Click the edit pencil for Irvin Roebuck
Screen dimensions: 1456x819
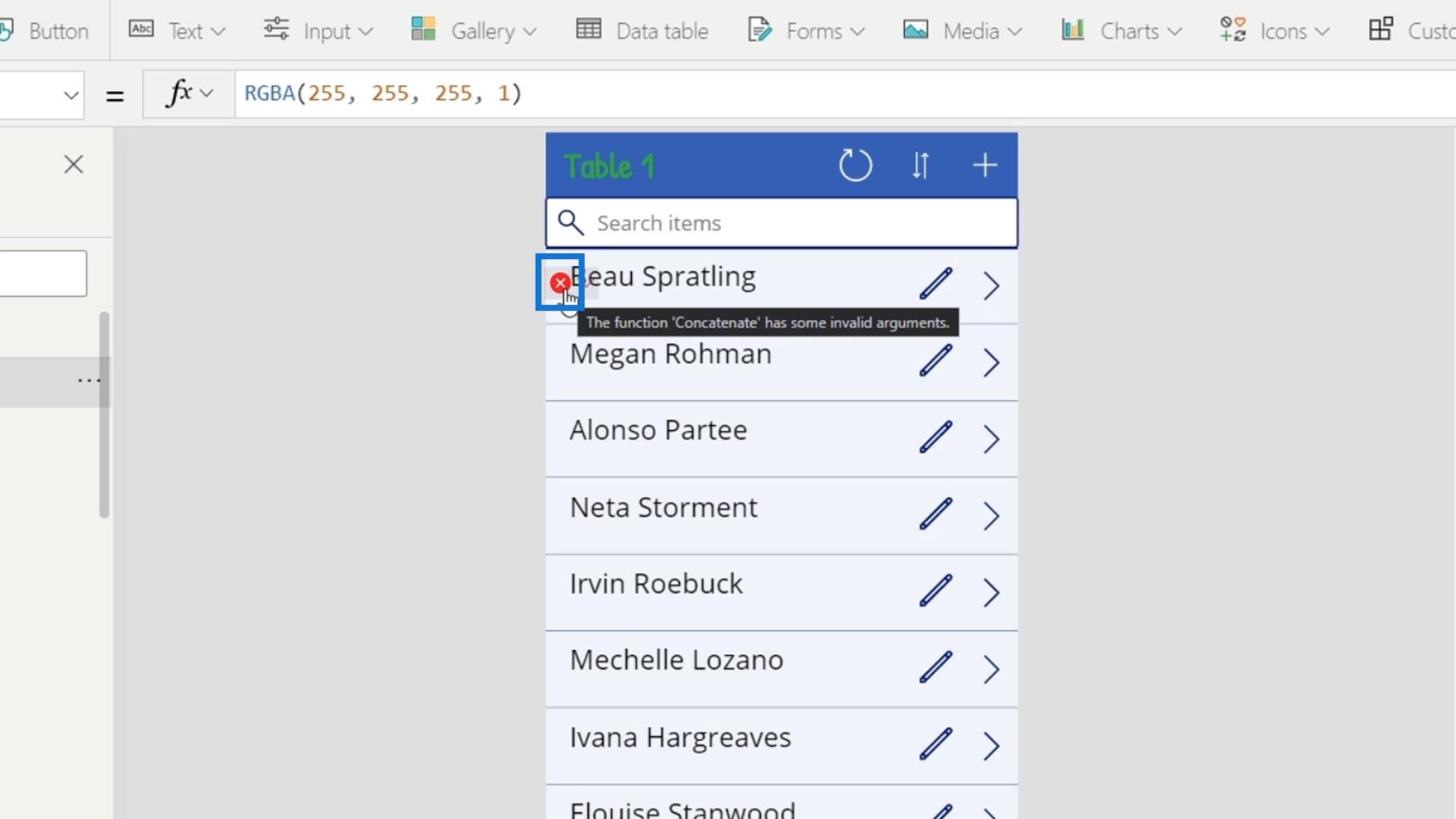(x=936, y=591)
